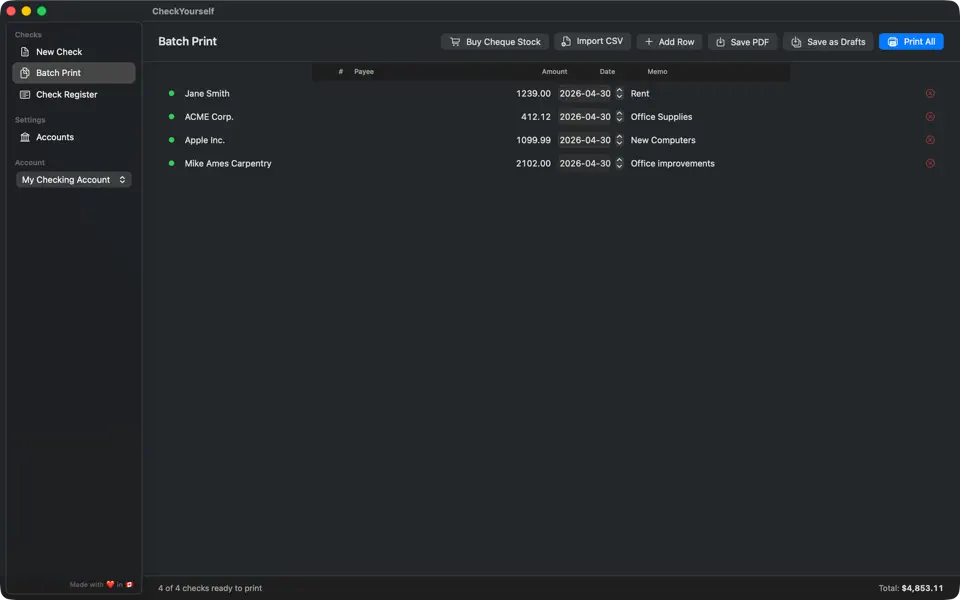Click the Batch Print sidebar icon
This screenshot has width=960, height=600.
click(24, 73)
